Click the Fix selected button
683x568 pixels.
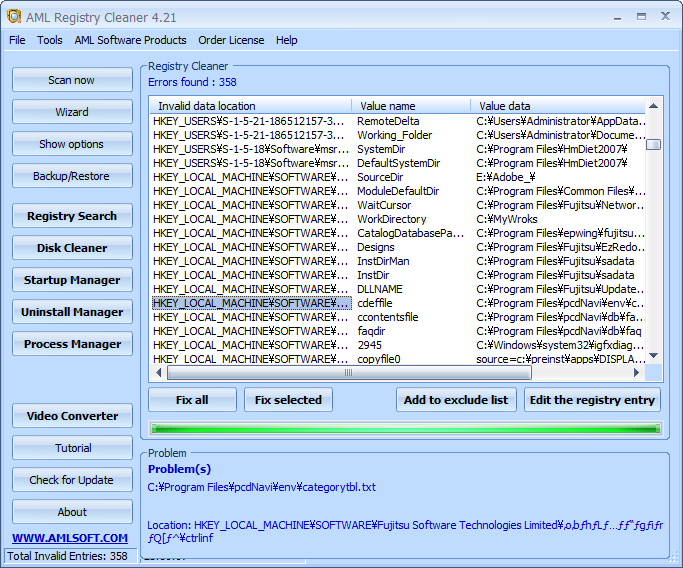point(288,400)
